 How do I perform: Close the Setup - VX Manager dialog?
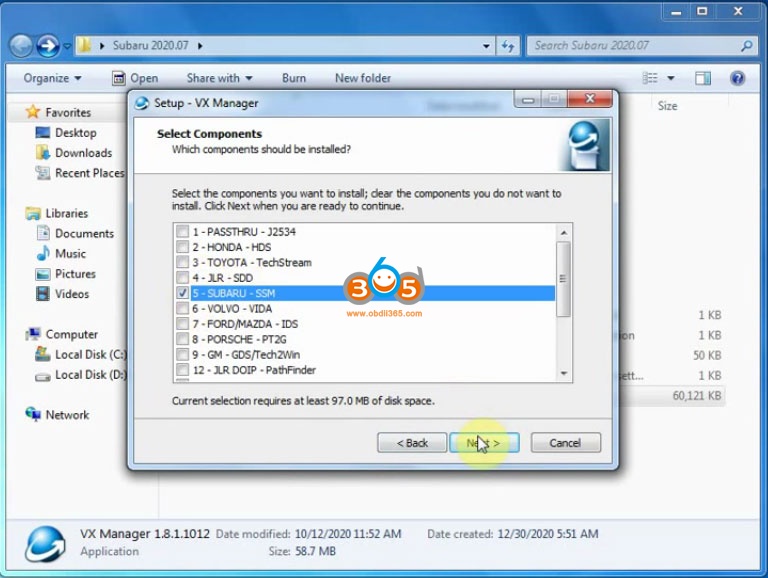click(590, 99)
